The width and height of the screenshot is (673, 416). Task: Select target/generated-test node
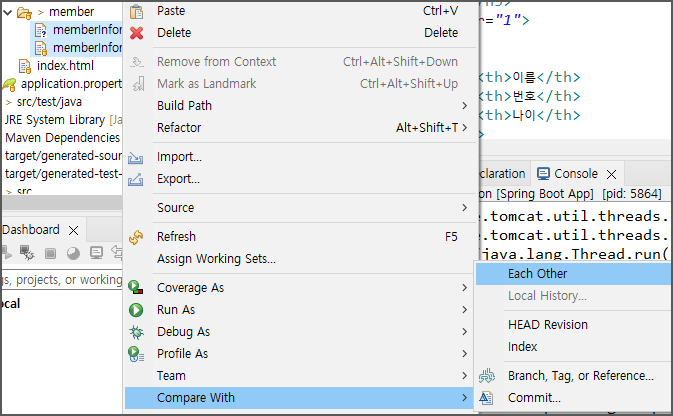63,174
